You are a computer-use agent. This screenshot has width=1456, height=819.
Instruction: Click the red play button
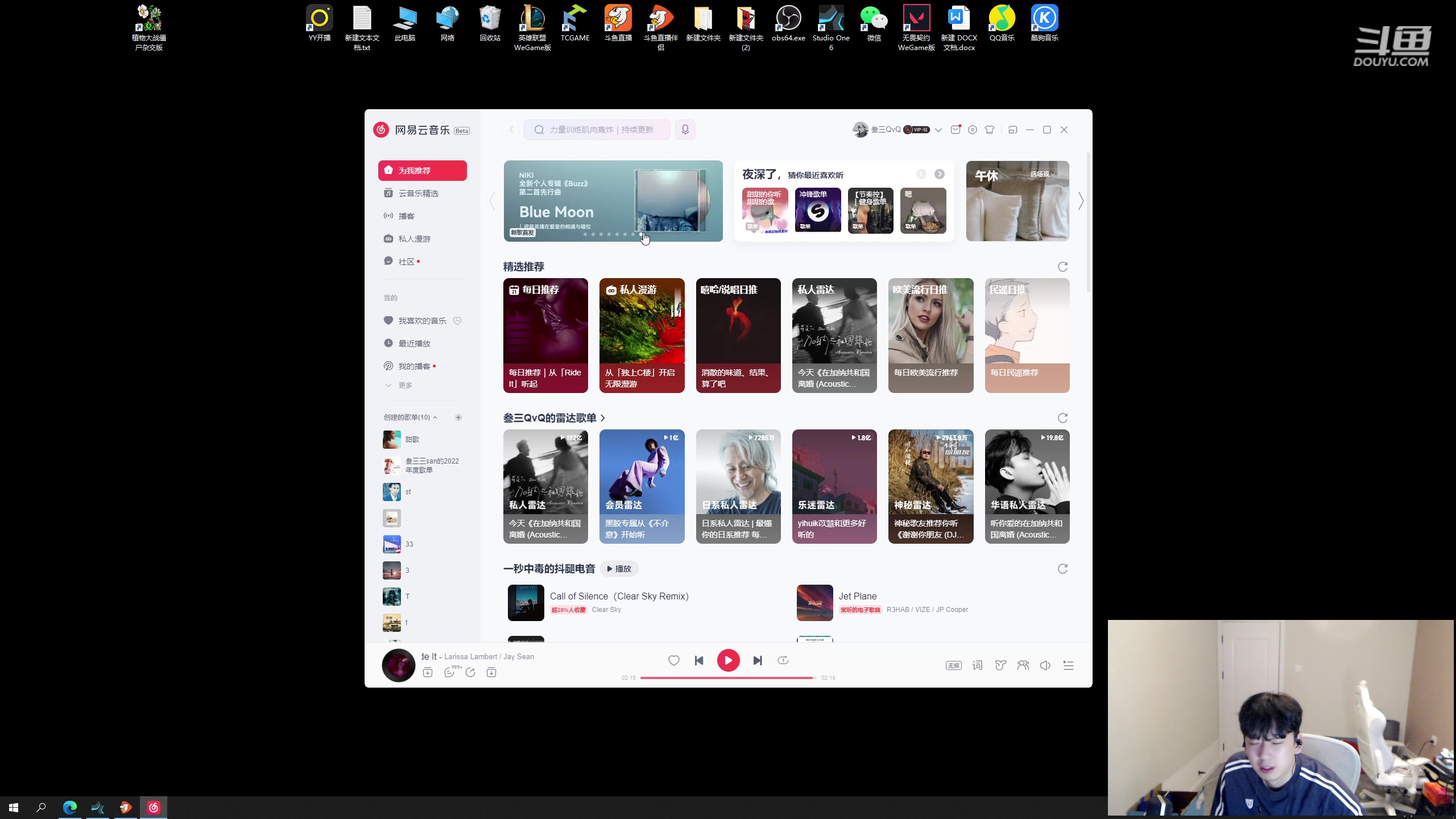(x=728, y=660)
